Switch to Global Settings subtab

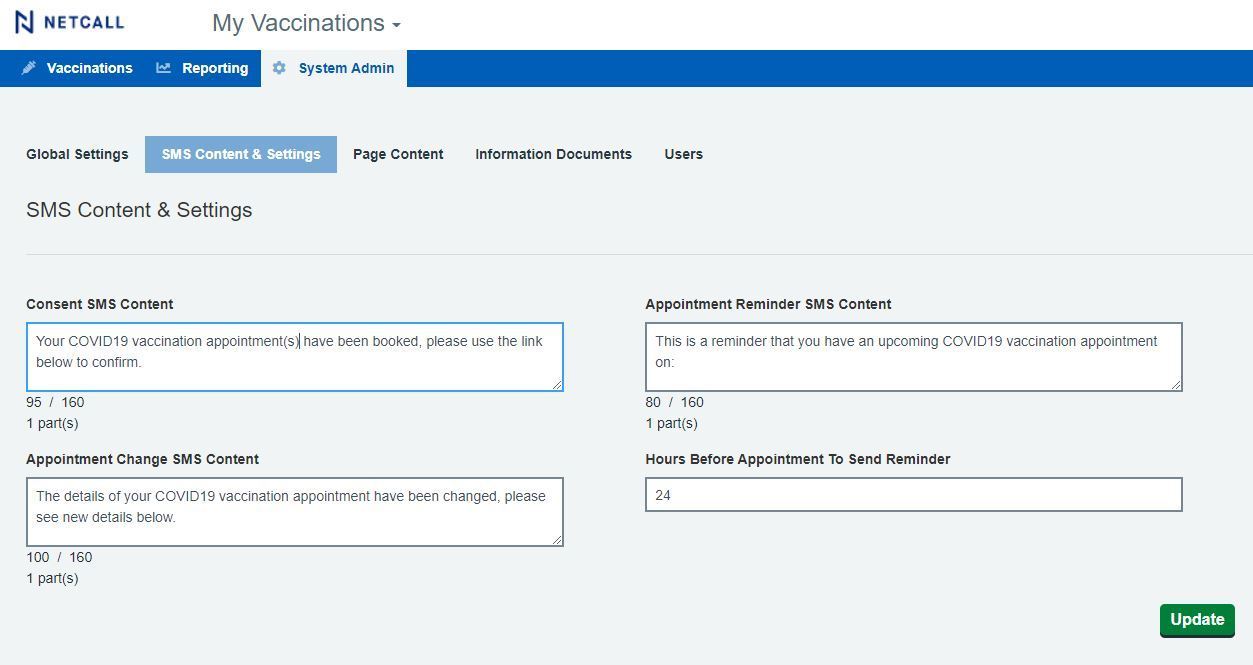(x=77, y=154)
